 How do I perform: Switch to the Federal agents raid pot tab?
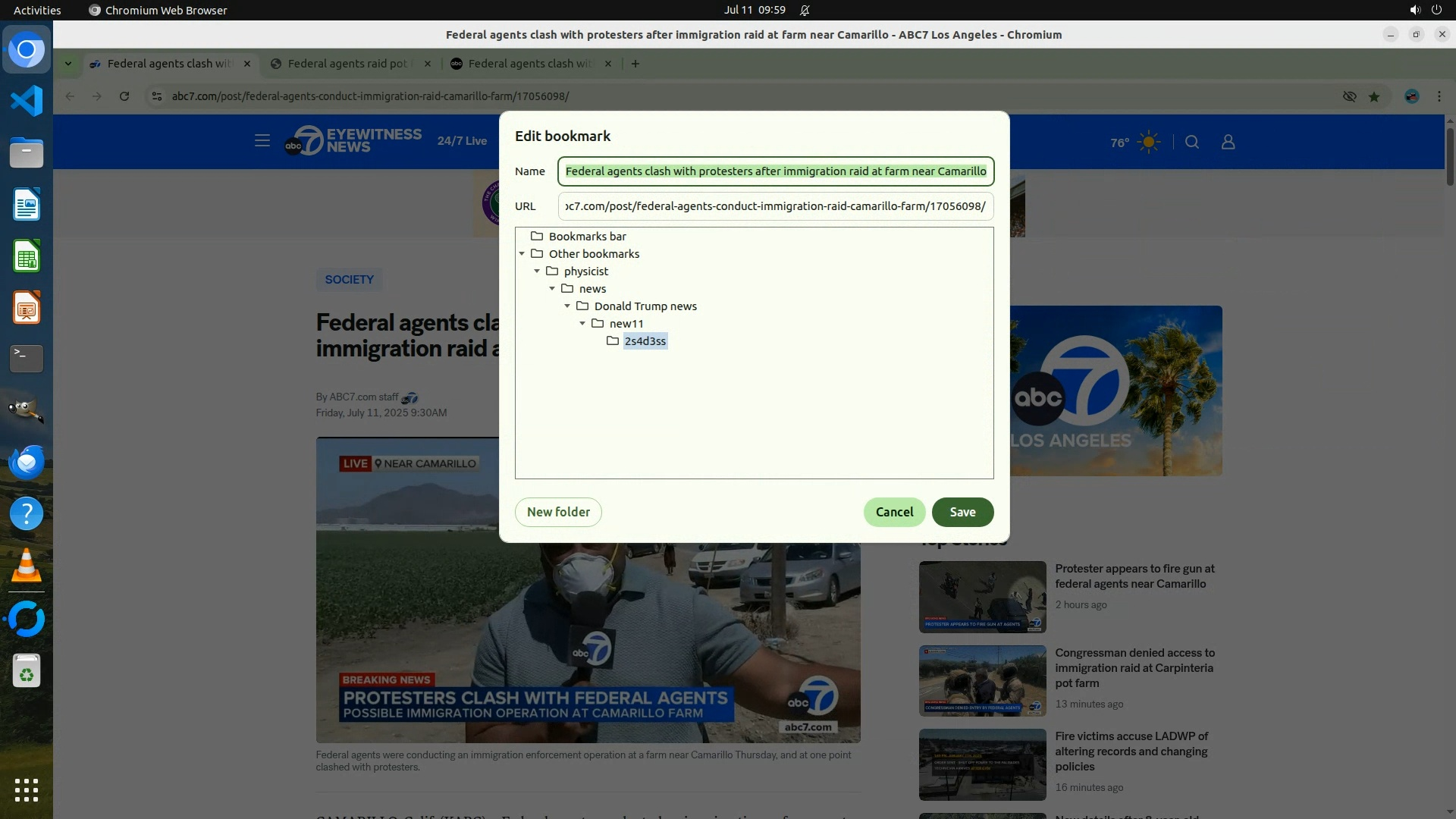click(x=347, y=64)
